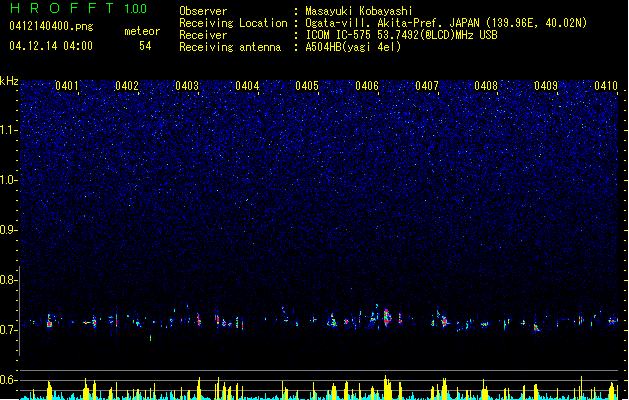This screenshot has height=400, width=629.
Task: Click the 0402 time marker
Action: 127,86
